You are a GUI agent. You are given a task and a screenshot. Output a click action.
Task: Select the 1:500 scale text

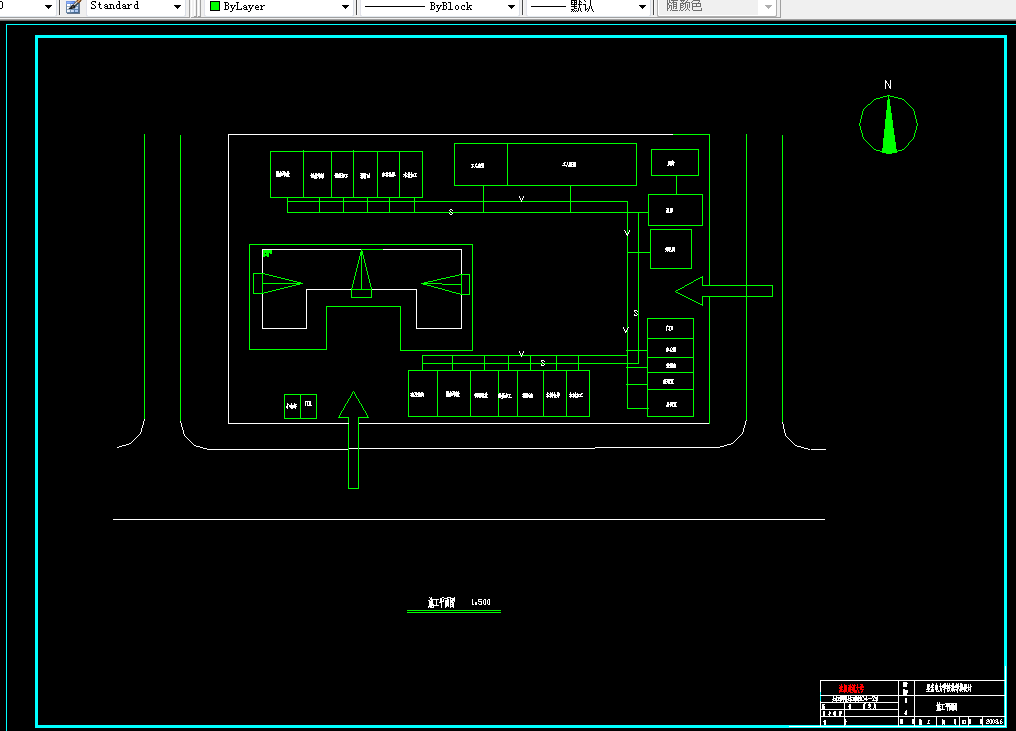481,602
